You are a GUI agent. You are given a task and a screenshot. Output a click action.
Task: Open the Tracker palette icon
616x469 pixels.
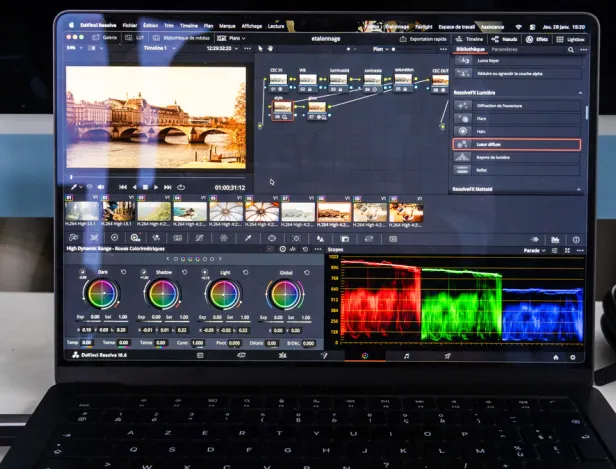[296, 238]
